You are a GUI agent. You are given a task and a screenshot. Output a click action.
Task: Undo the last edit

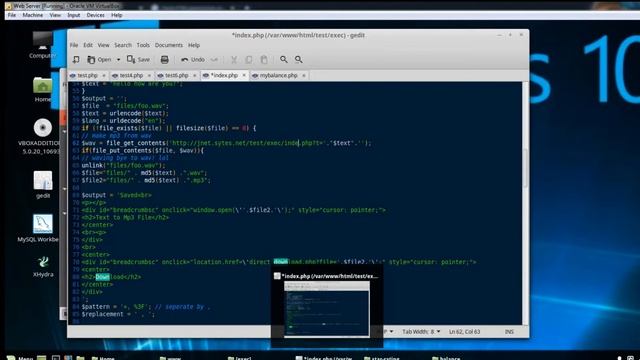(193, 60)
